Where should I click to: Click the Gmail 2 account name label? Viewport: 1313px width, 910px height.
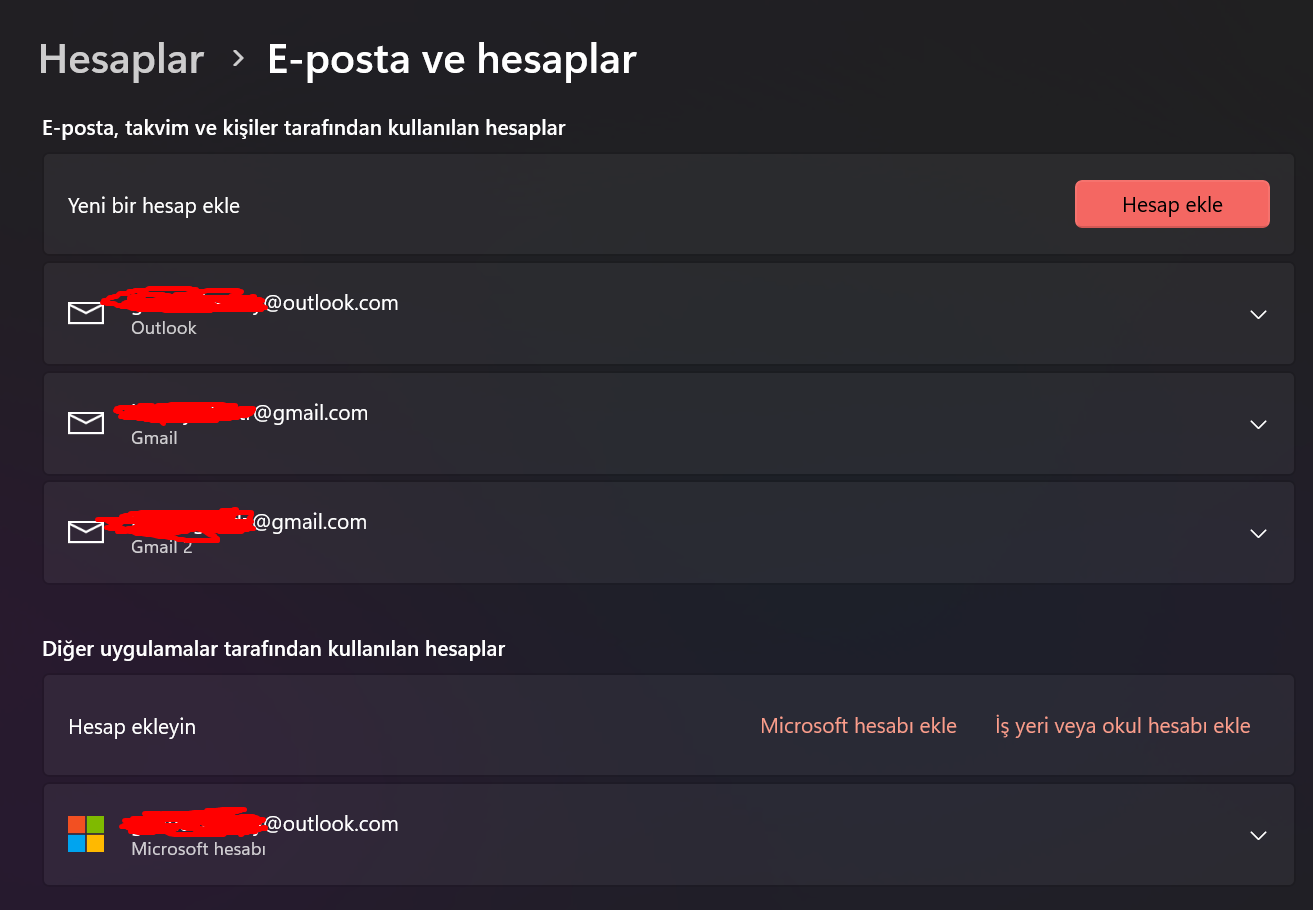pos(161,547)
